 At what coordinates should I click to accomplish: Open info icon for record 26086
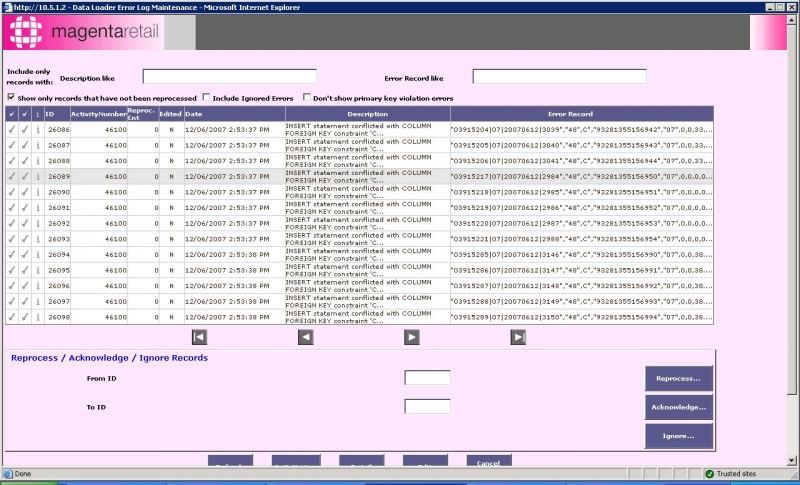[x=38, y=130]
